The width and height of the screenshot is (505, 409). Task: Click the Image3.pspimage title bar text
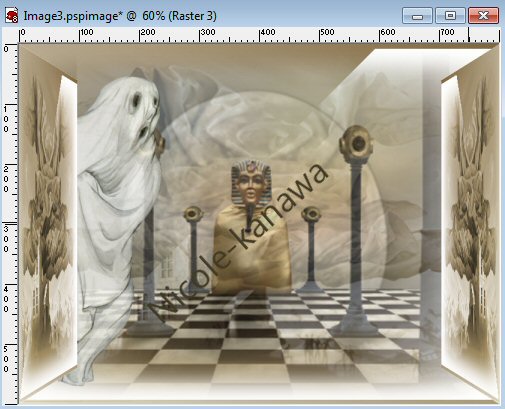pos(120,16)
